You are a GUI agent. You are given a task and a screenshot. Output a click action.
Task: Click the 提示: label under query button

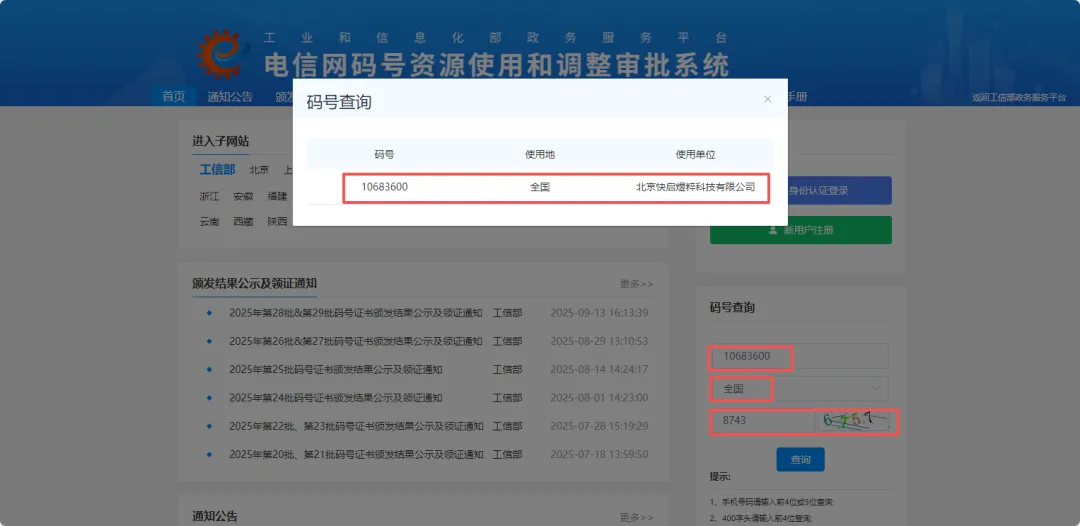click(720, 476)
